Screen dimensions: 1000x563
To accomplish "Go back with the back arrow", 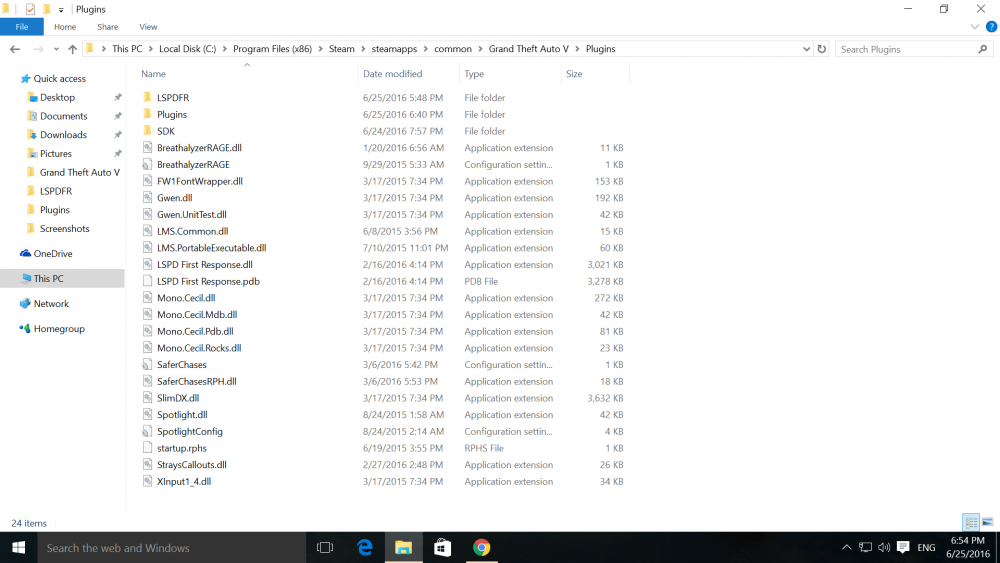I will (15, 49).
